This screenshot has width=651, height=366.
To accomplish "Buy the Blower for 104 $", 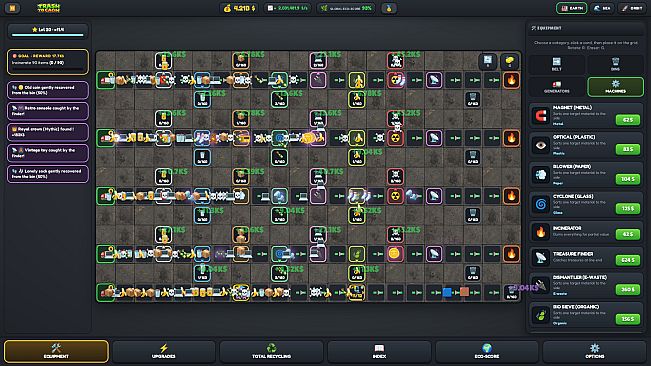I will click(628, 179).
